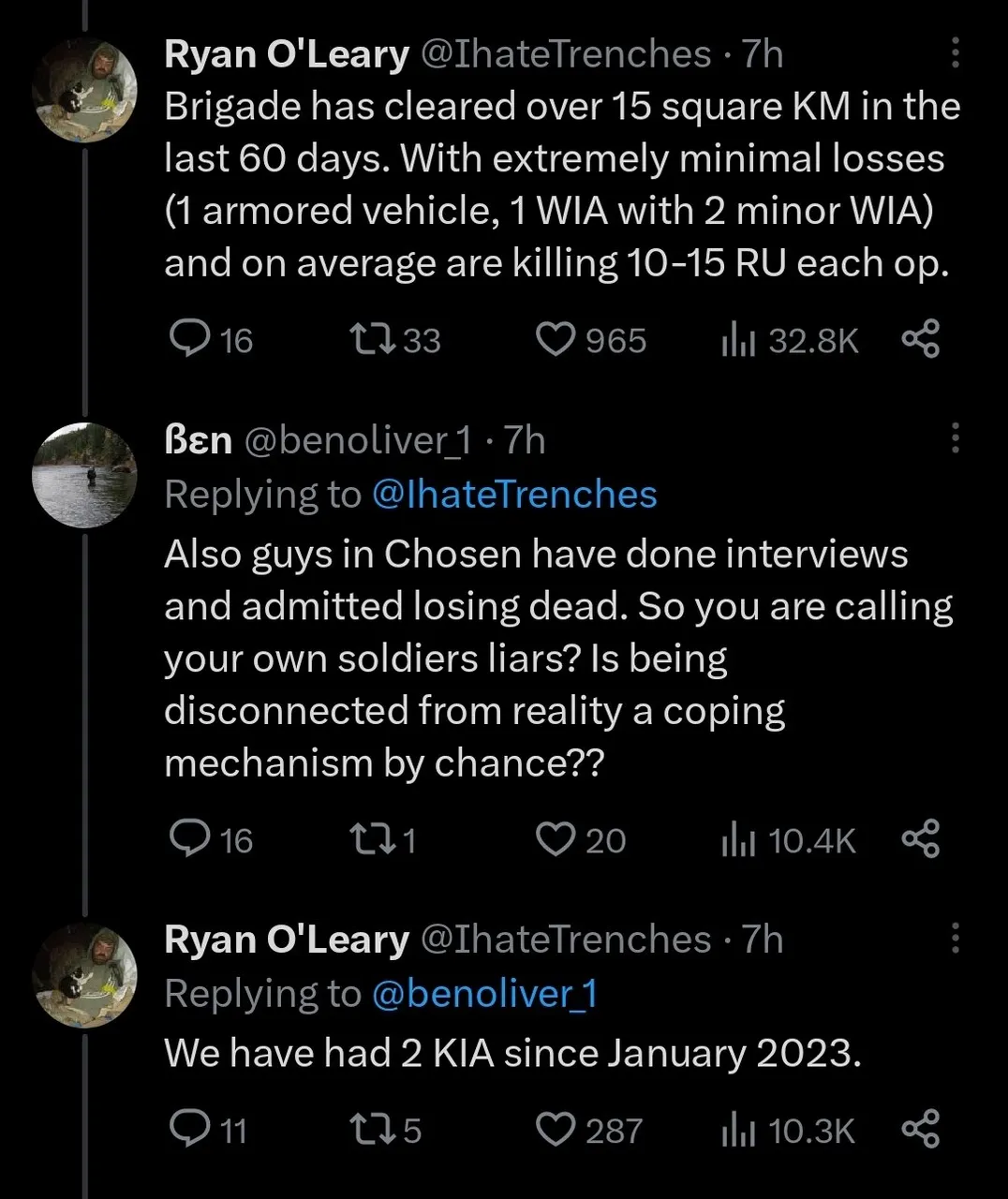Screen dimensions: 1008x1199
Task: Retweet the Ben tweet with 1 repost
Action: [365, 839]
